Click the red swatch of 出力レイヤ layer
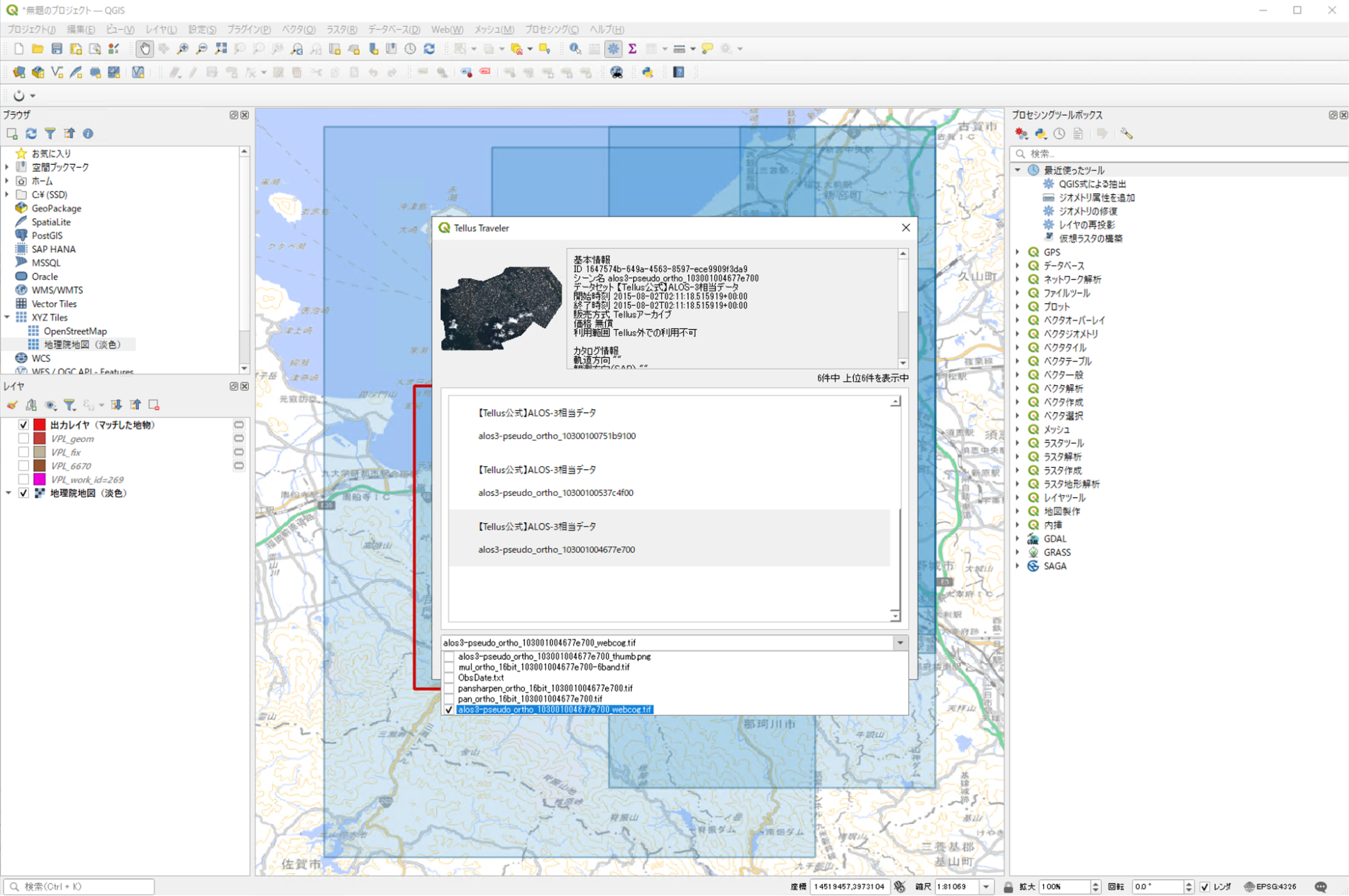This screenshot has height=896, width=1349. click(x=40, y=425)
